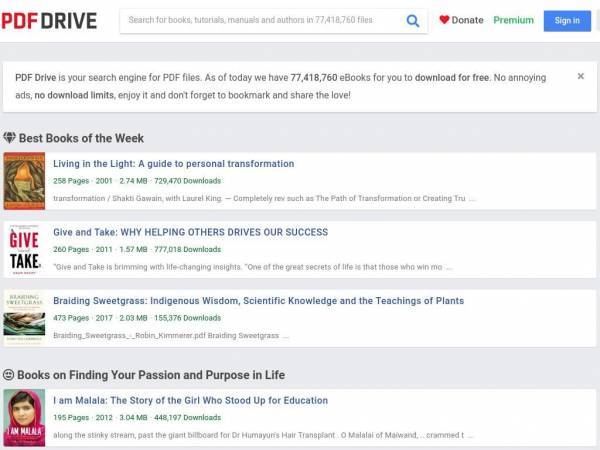Click the '2.03 MB' file size
Viewport: 600px width, 450px height.
133,318
